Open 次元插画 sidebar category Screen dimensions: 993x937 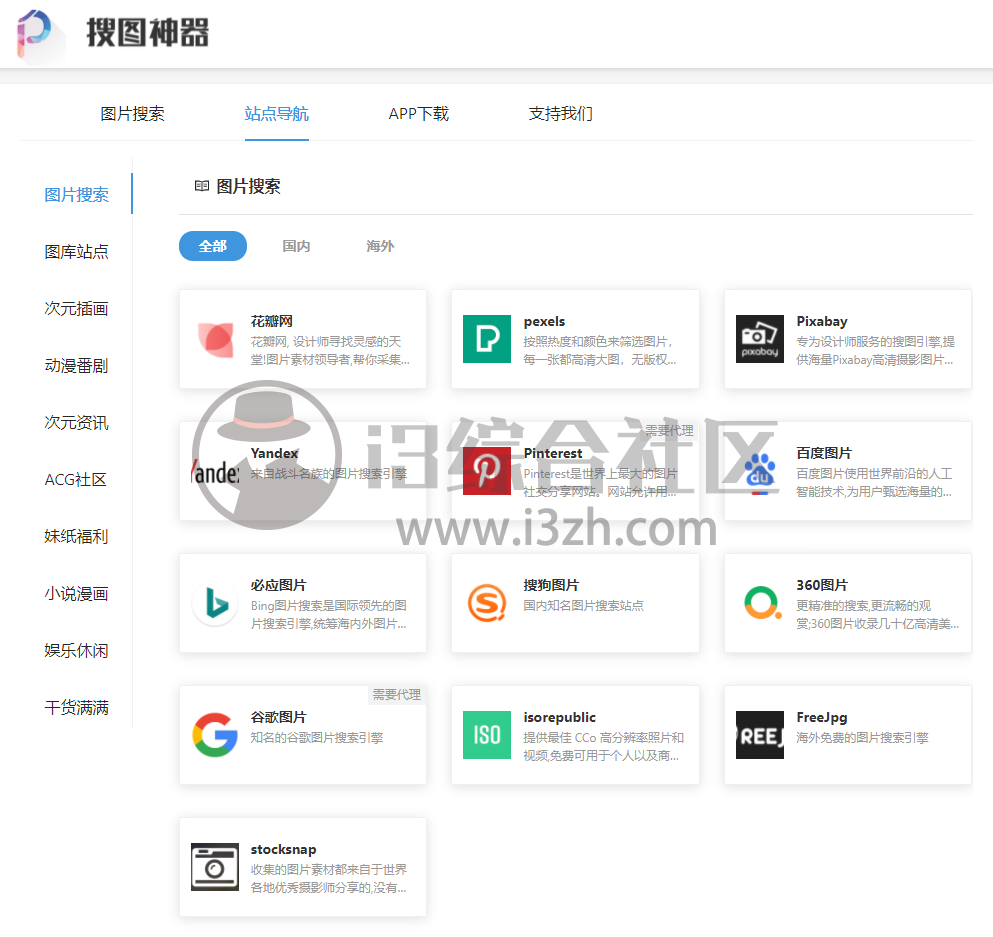(77, 309)
